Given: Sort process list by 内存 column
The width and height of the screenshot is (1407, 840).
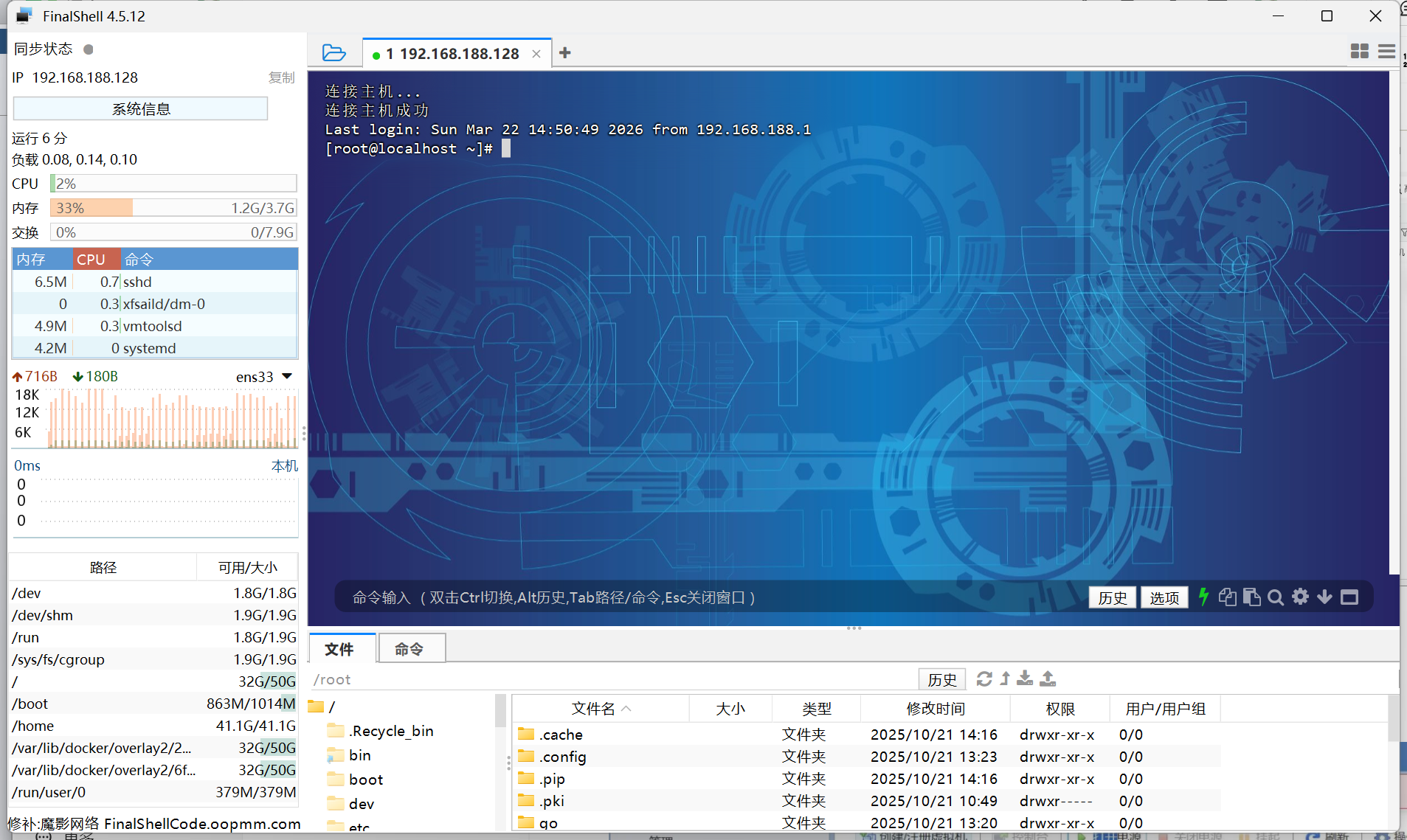Looking at the screenshot, I should tap(42, 260).
